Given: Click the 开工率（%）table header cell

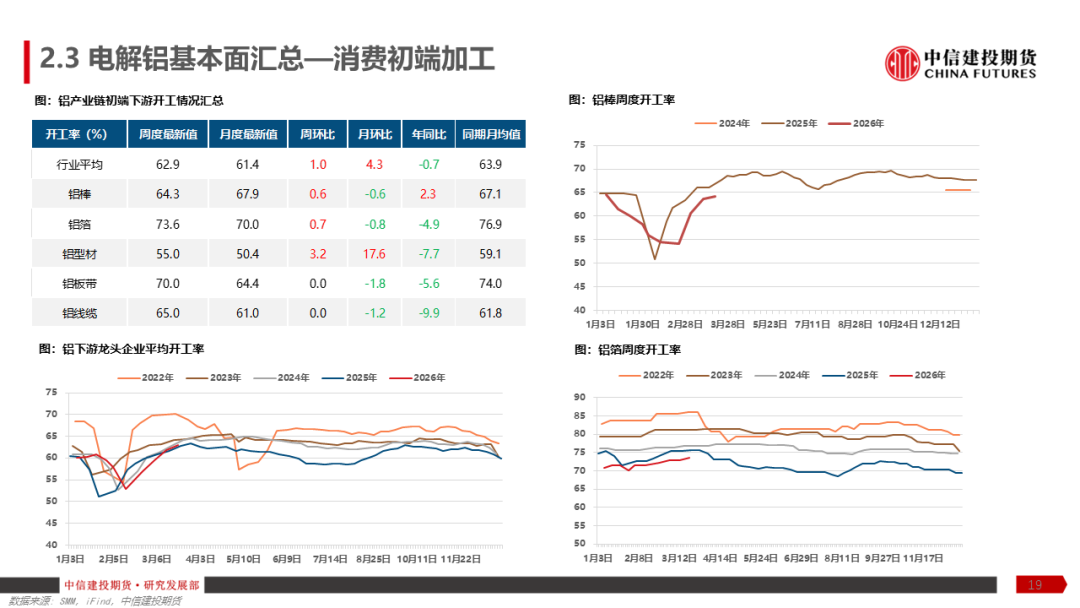Looking at the screenshot, I should 77,133.
